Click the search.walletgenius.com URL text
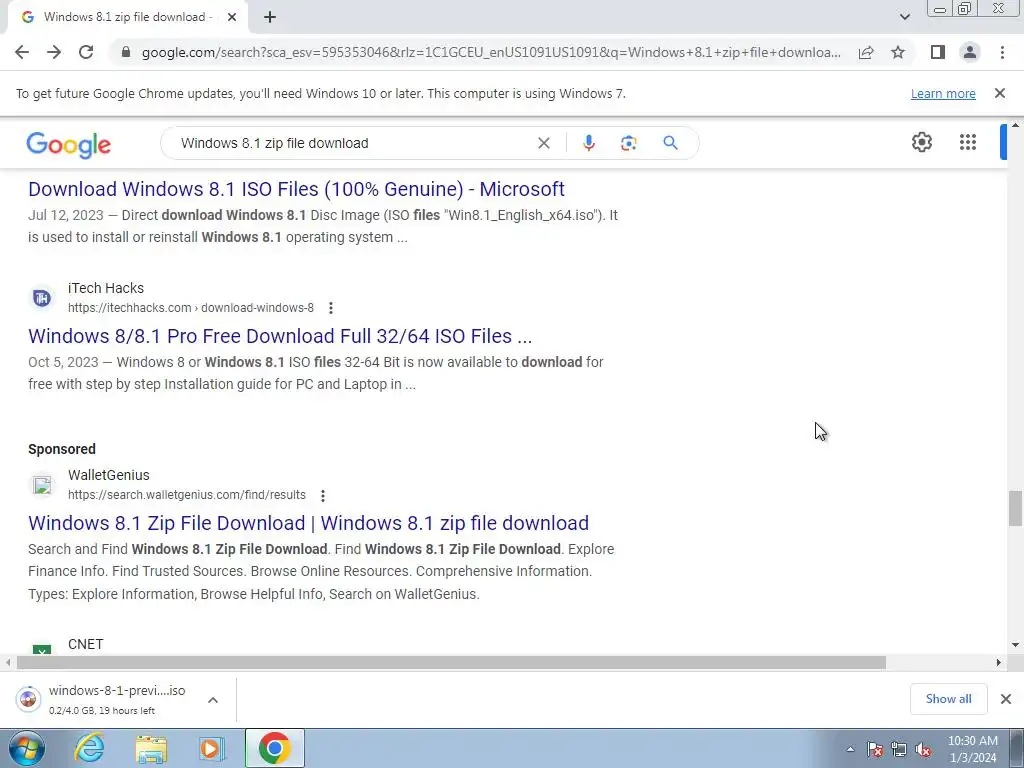1024x768 pixels. pyautogui.click(x=187, y=495)
